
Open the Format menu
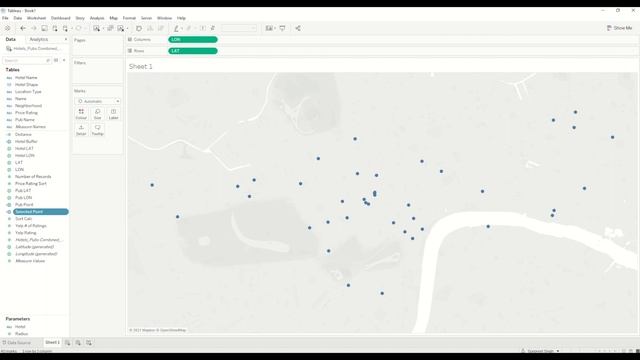pos(129,18)
